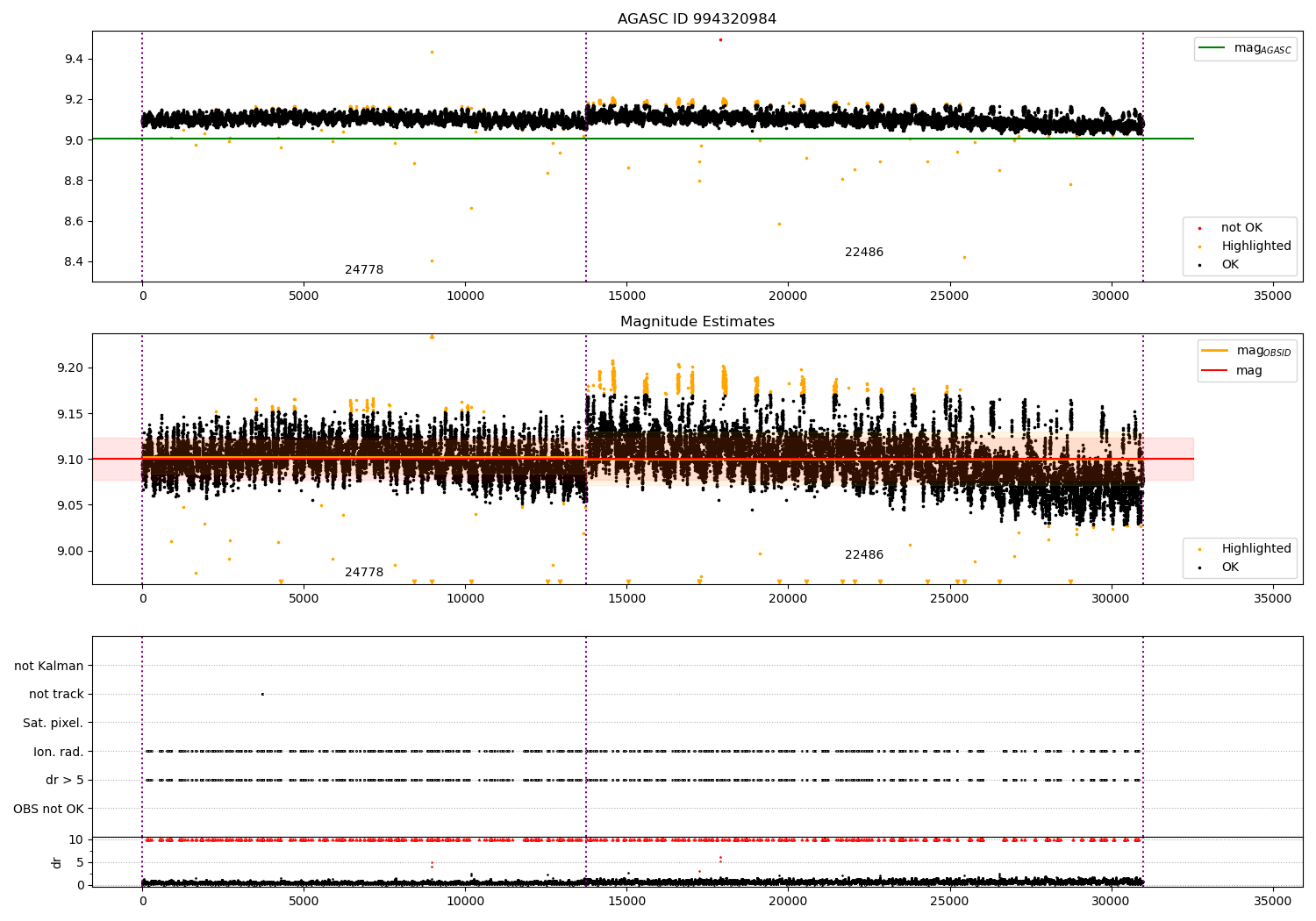This screenshot has width=1316, height=921.
Task: Click the title "AGASC ID 994320984"
Action: pos(697,19)
